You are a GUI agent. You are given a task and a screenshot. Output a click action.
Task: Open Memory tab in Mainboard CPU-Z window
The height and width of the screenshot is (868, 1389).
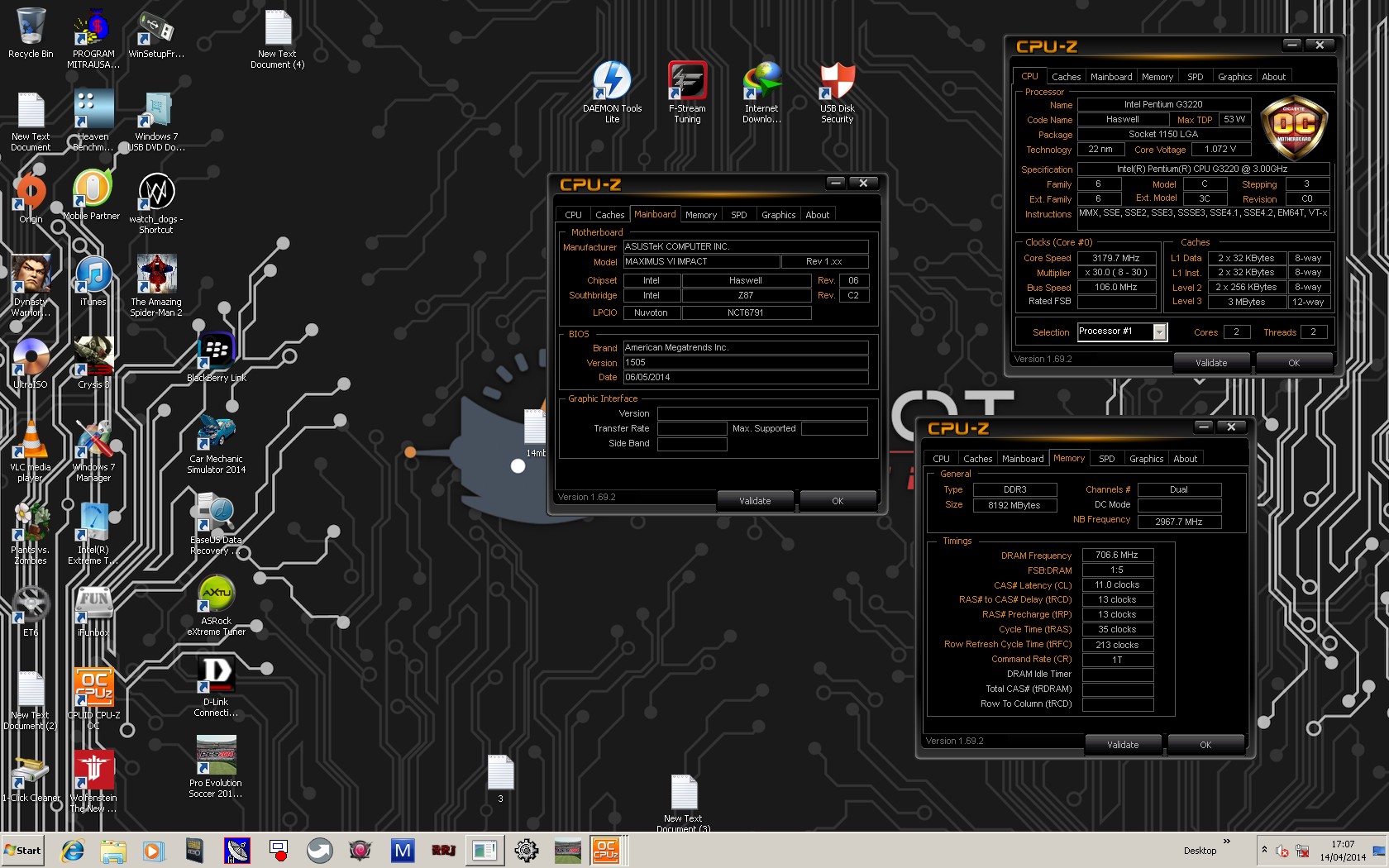pos(701,215)
